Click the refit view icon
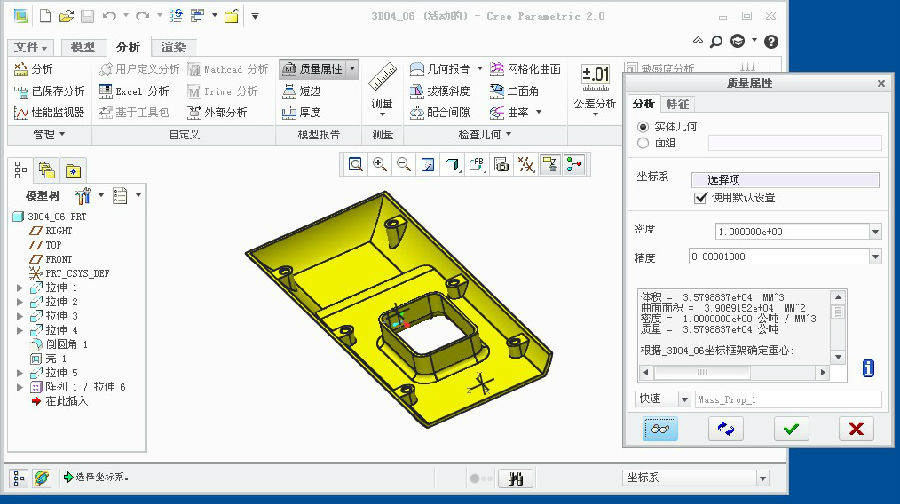Viewport: 900px width, 504px height. pos(356,165)
